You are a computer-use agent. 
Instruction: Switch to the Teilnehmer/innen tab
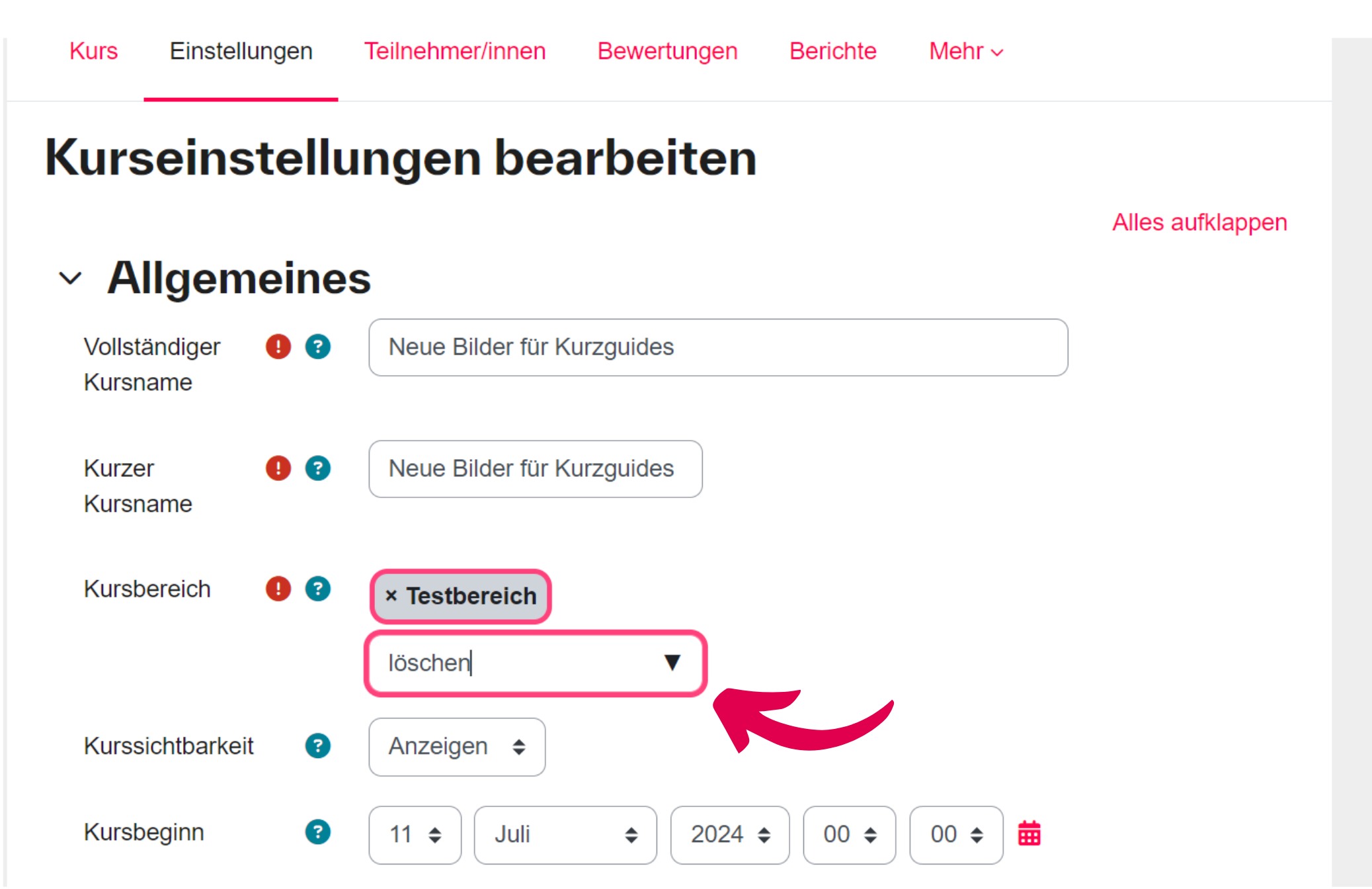(x=455, y=51)
